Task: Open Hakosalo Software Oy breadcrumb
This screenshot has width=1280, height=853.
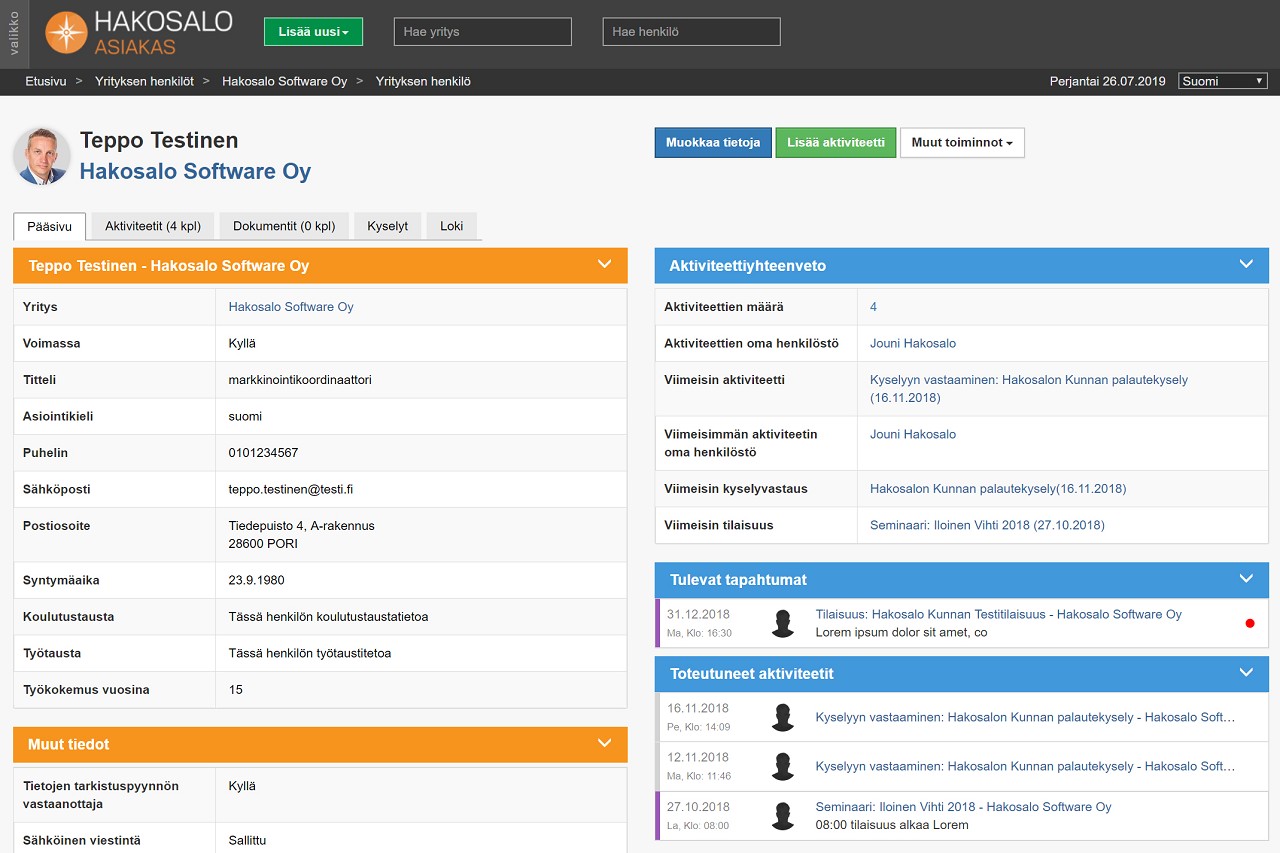Action: click(x=285, y=81)
